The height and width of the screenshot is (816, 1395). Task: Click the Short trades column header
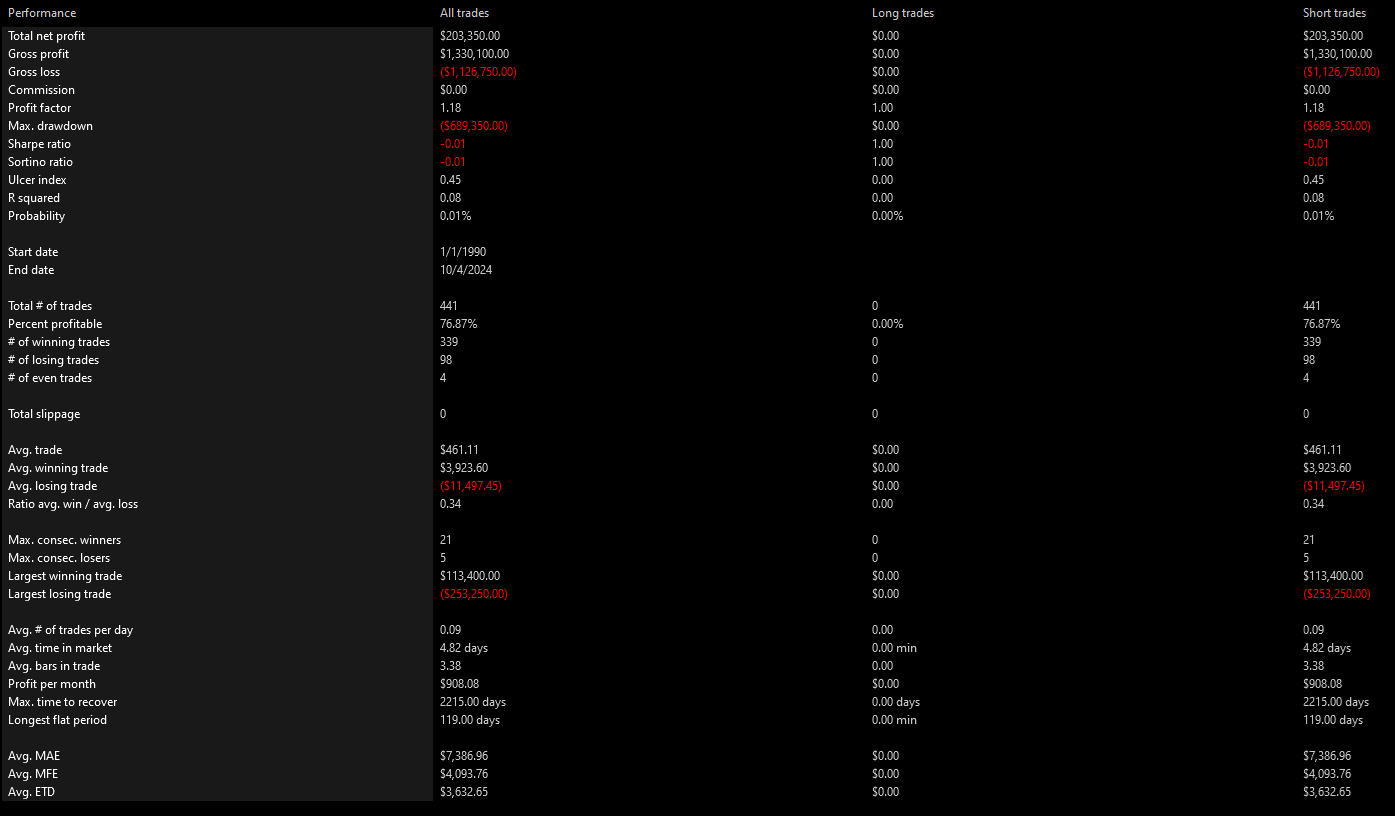tap(1335, 13)
